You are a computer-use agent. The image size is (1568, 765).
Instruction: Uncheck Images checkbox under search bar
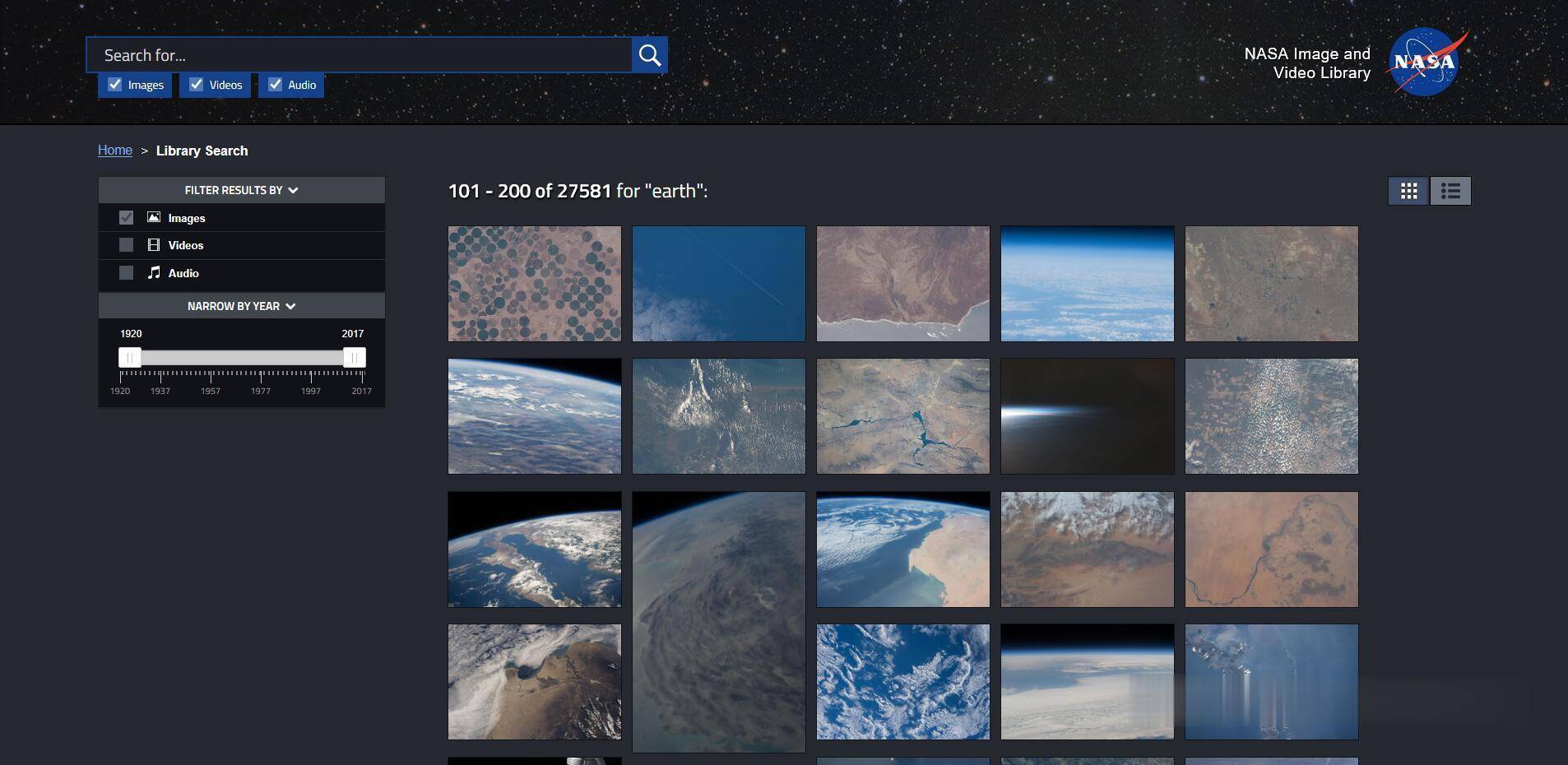115,85
